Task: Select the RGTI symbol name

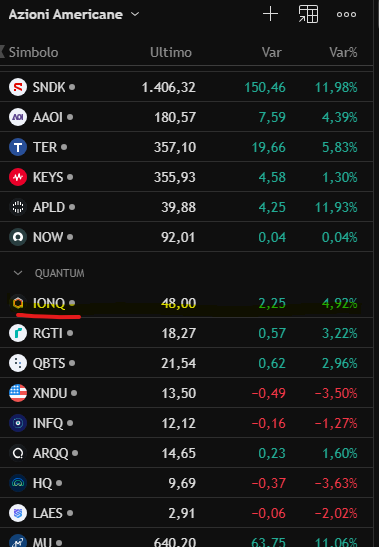Action: 48,333
